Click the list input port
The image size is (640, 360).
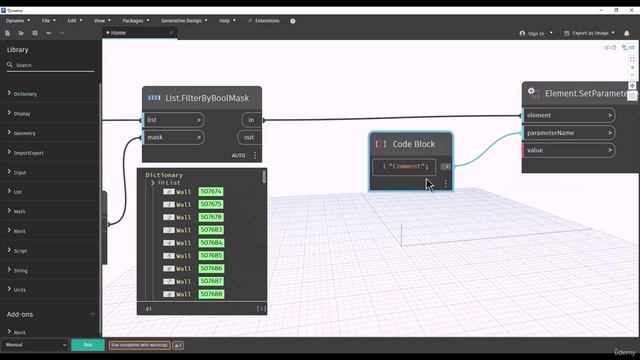coord(173,120)
